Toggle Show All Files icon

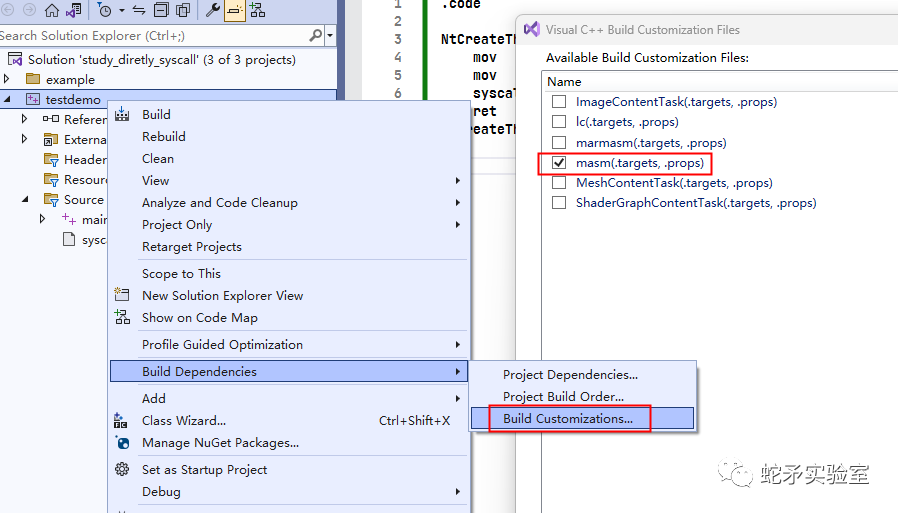pyautogui.click(x=183, y=10)
